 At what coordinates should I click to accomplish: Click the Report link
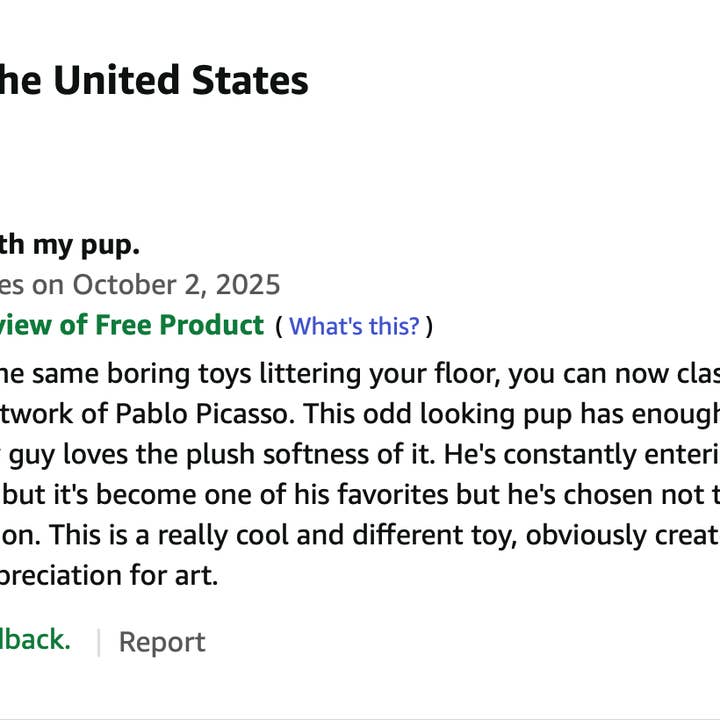[161, 642]
